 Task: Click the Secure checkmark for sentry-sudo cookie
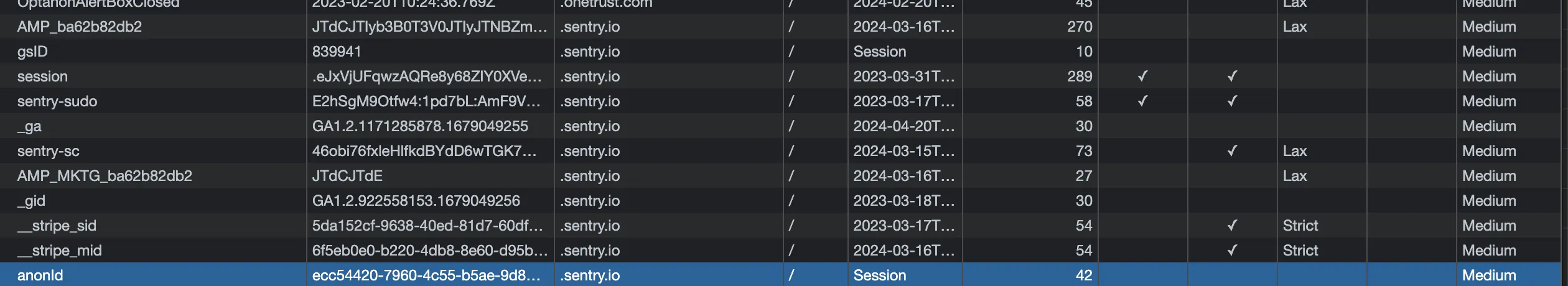1232,101
